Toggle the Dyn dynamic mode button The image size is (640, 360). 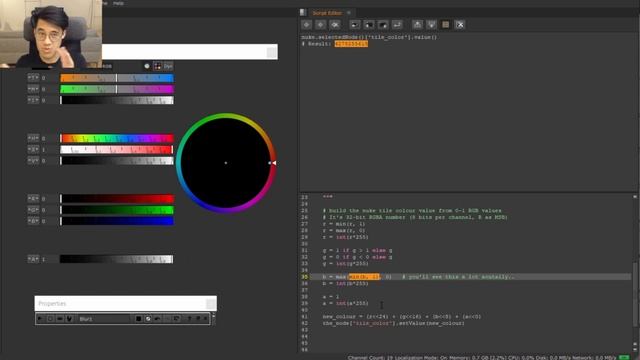(168, 66)
